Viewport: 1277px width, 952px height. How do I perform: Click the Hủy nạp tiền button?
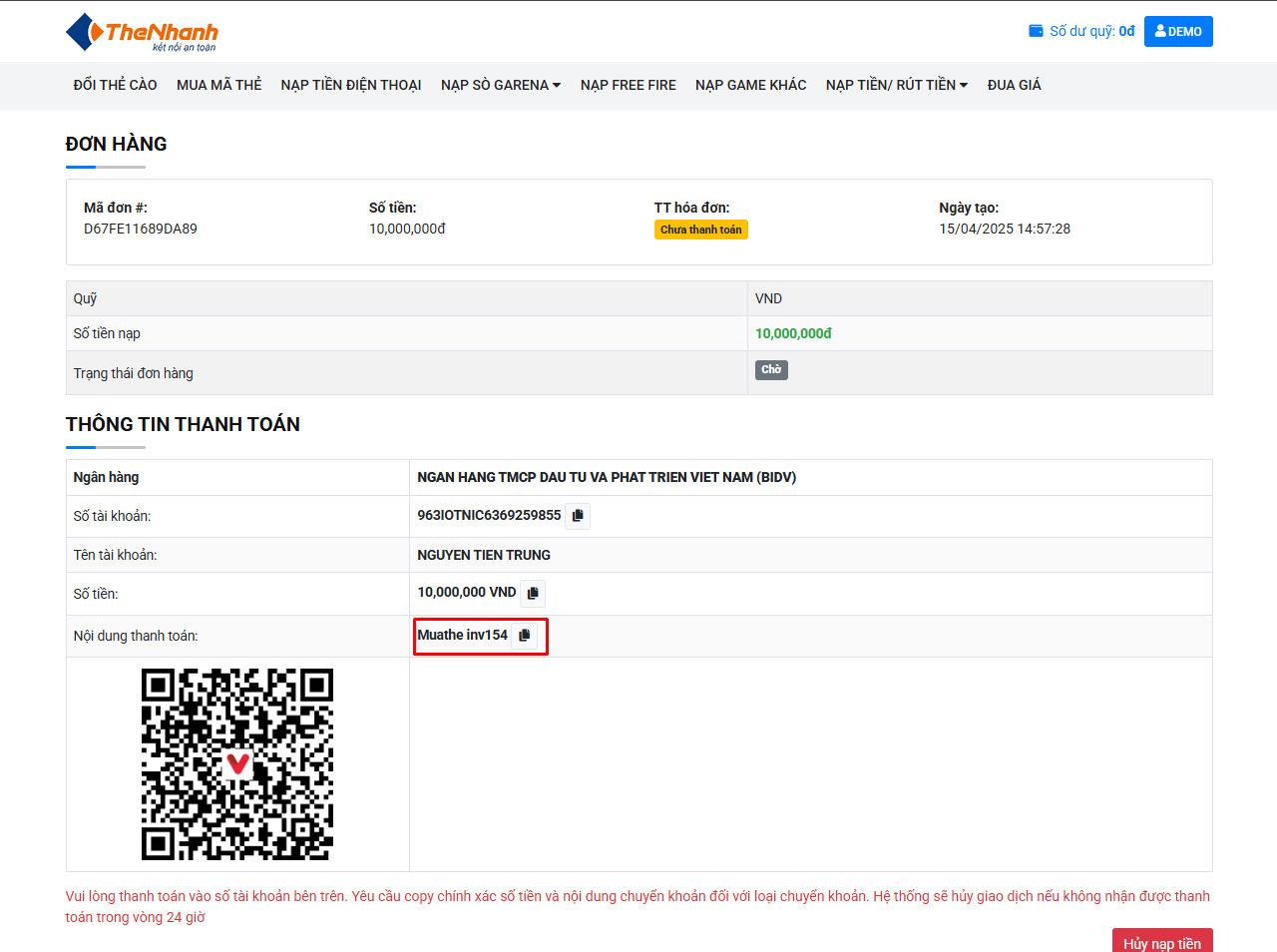[x=1162, y=942]
